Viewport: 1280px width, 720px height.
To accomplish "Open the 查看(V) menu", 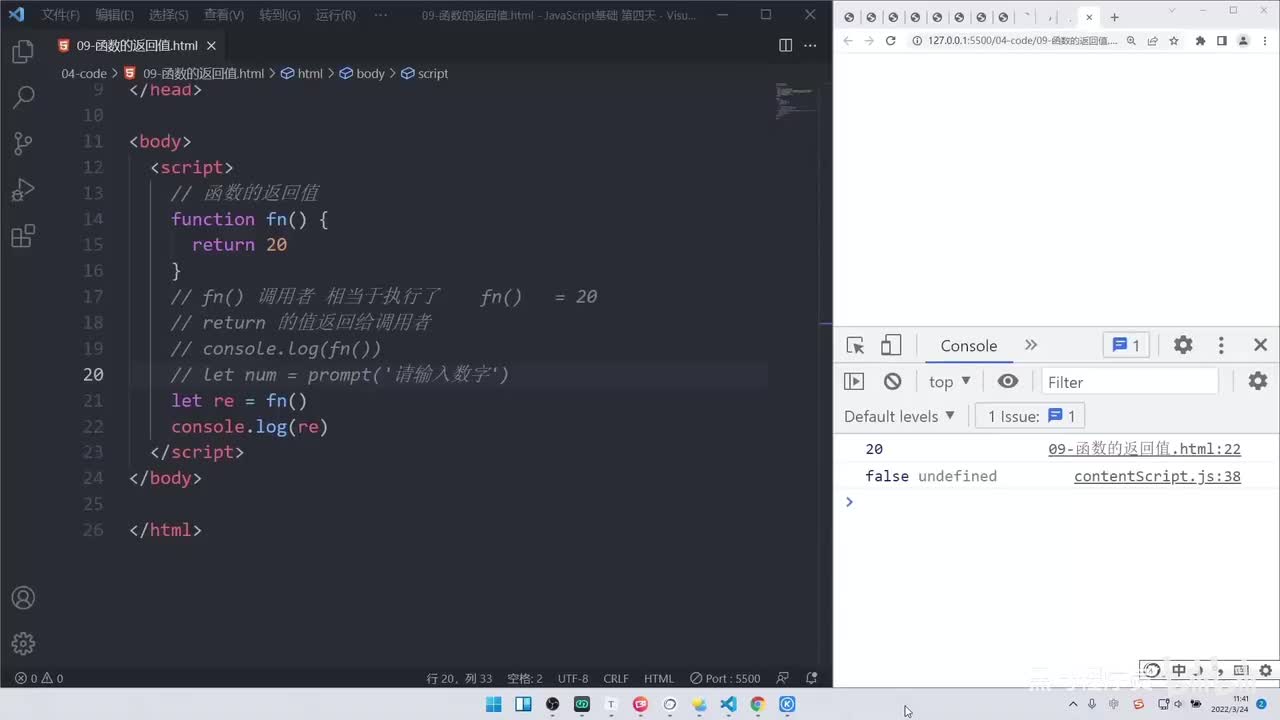I will pos(224,15).
